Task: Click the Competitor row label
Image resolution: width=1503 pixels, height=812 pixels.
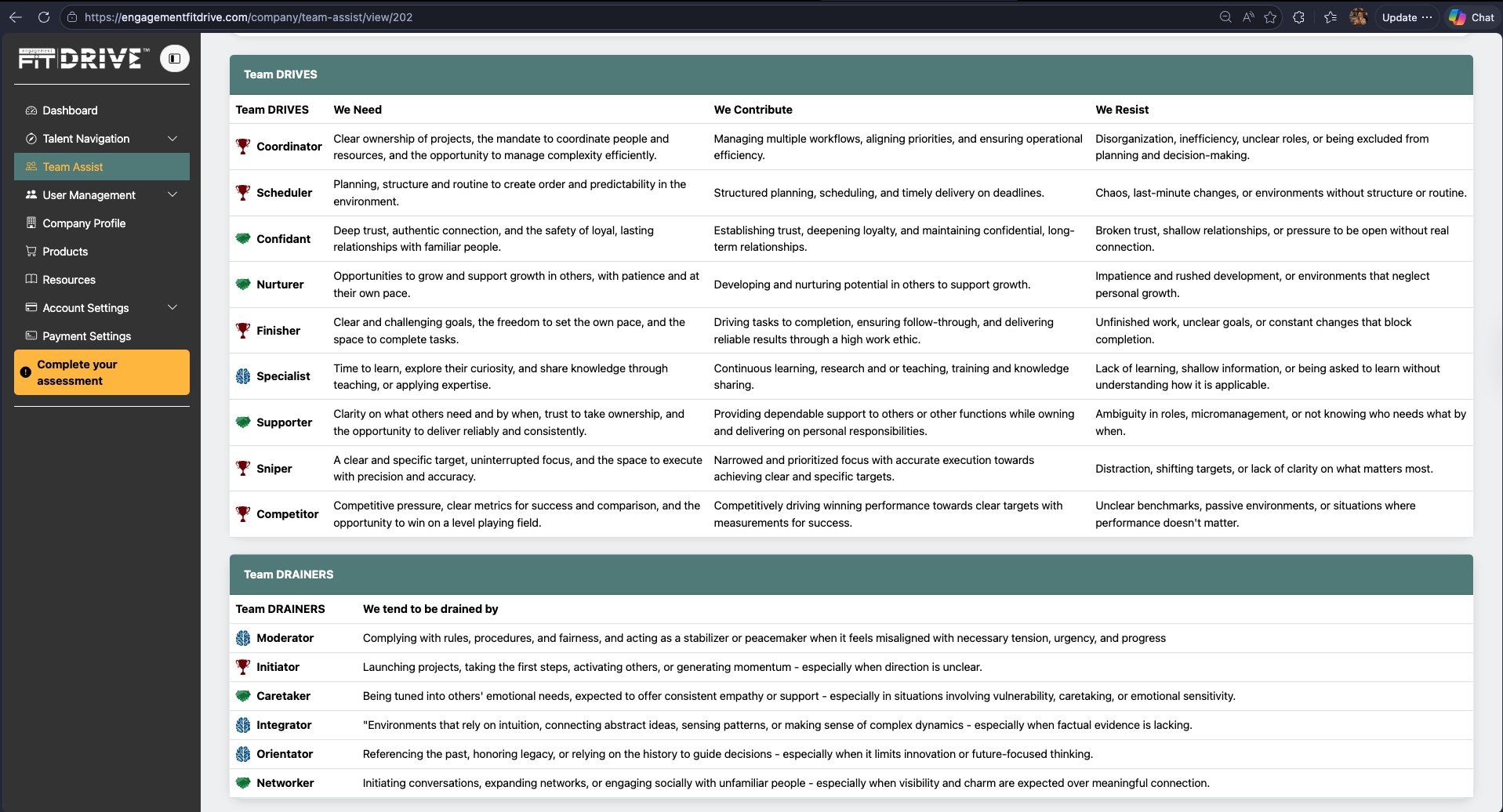Action: (x=288, y=514)
